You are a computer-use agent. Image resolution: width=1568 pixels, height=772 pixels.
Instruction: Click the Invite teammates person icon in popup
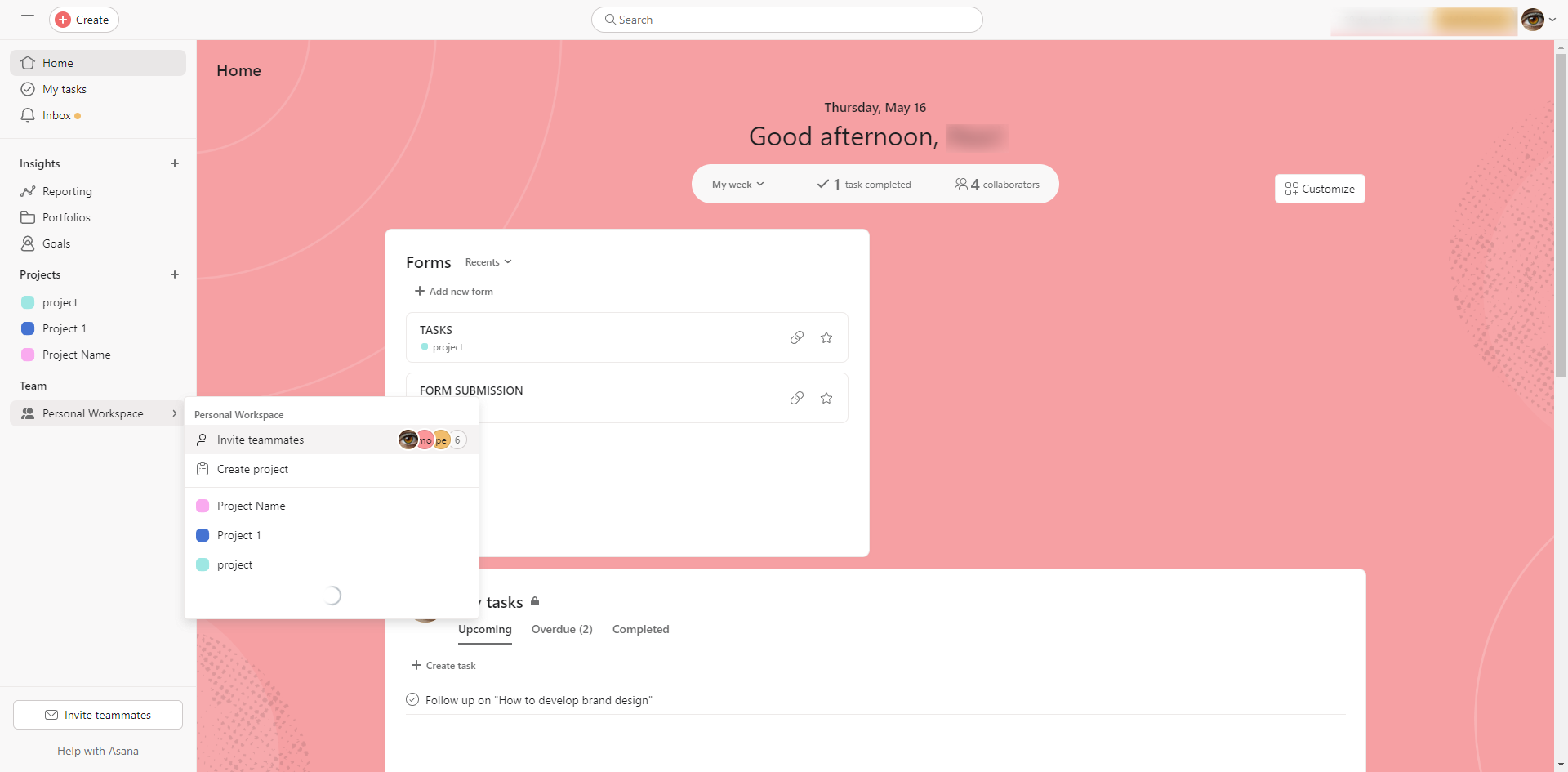click(x=203, y=440)
